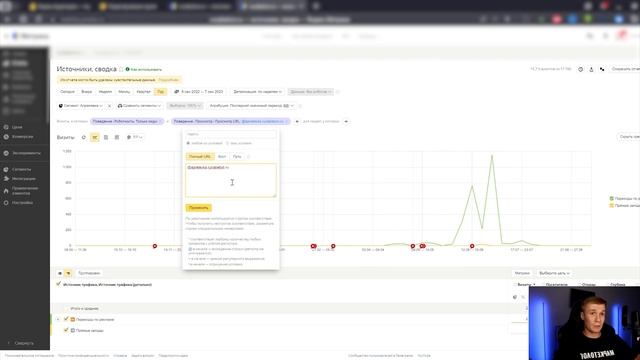Select the first radio option in popup

pyautogui.click(x=188, y=143)
